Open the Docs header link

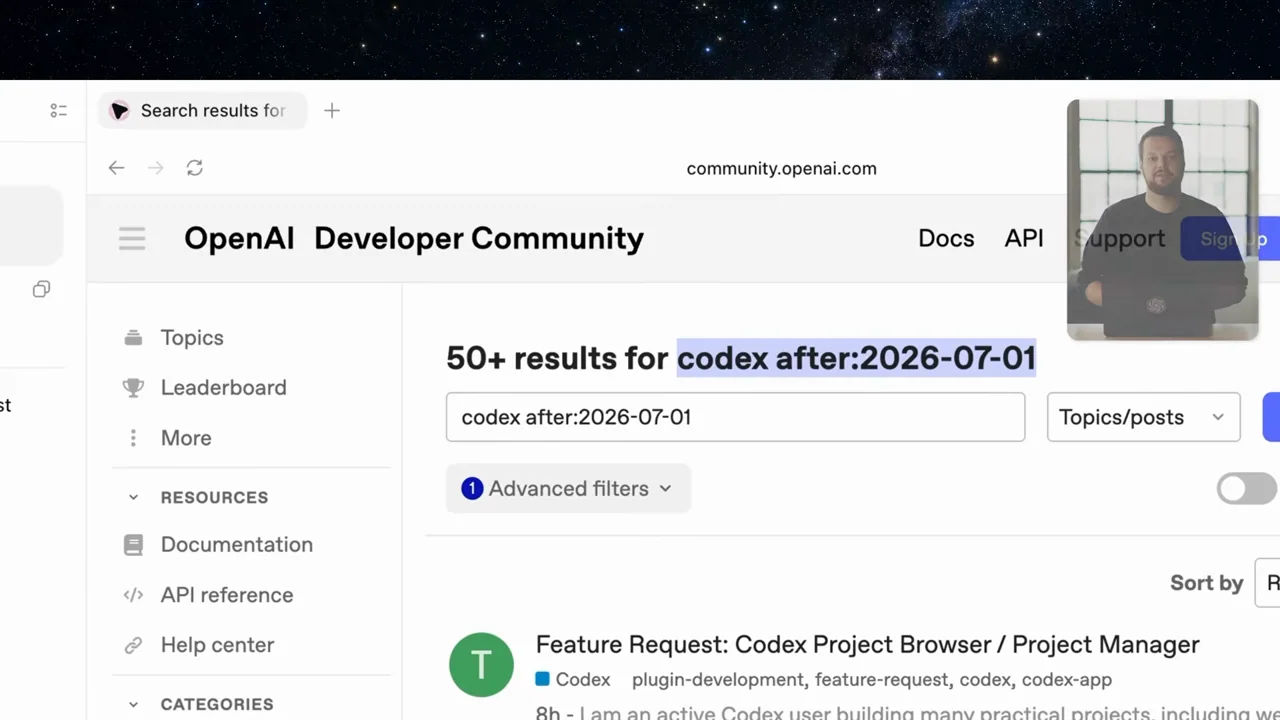coord(946,238)
